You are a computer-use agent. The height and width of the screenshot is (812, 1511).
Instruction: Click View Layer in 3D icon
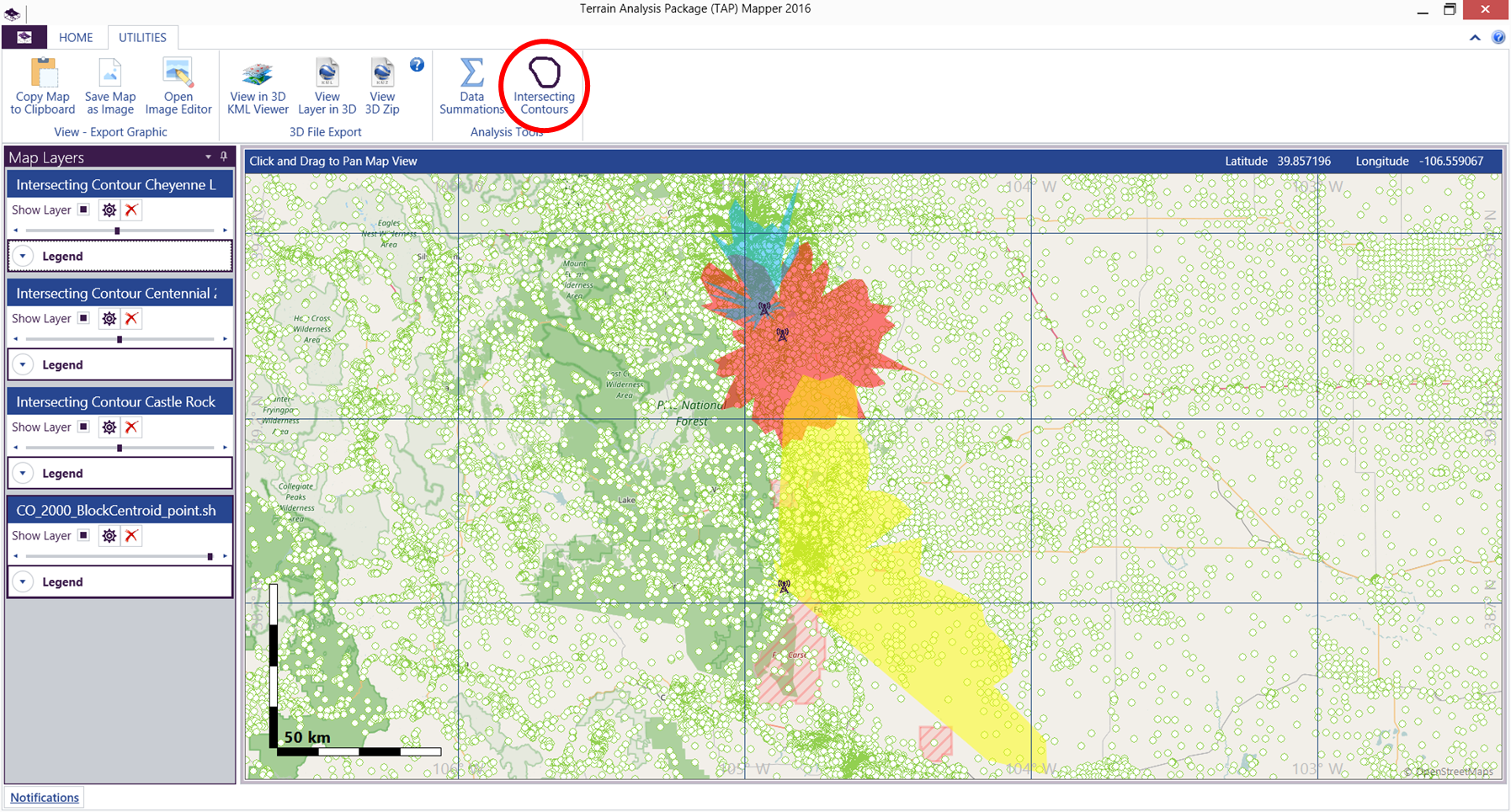point(327,74)
